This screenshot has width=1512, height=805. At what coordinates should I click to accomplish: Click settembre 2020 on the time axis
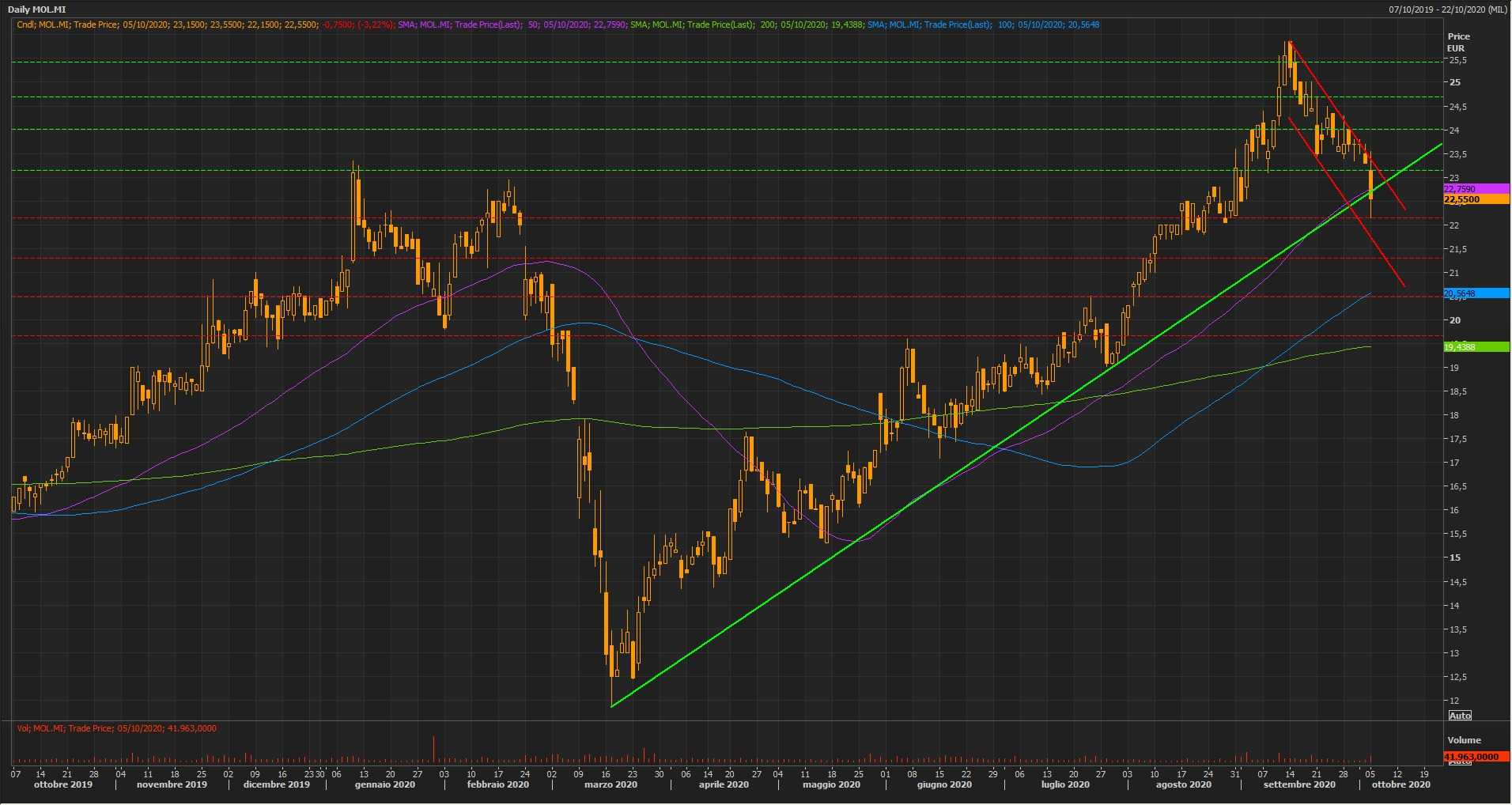click(x=1299, y=785)
